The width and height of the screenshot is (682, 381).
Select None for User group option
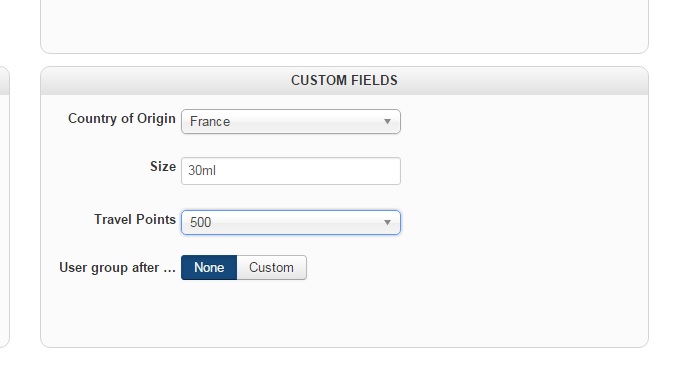(x=209, y=267)
